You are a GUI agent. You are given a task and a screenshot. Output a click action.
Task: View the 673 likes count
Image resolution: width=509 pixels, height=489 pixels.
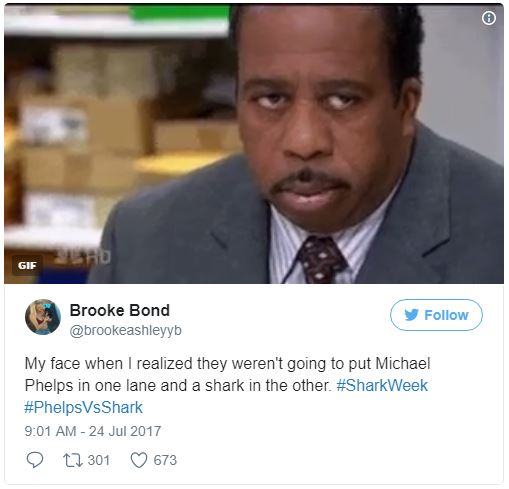click(x=165, y=460)
